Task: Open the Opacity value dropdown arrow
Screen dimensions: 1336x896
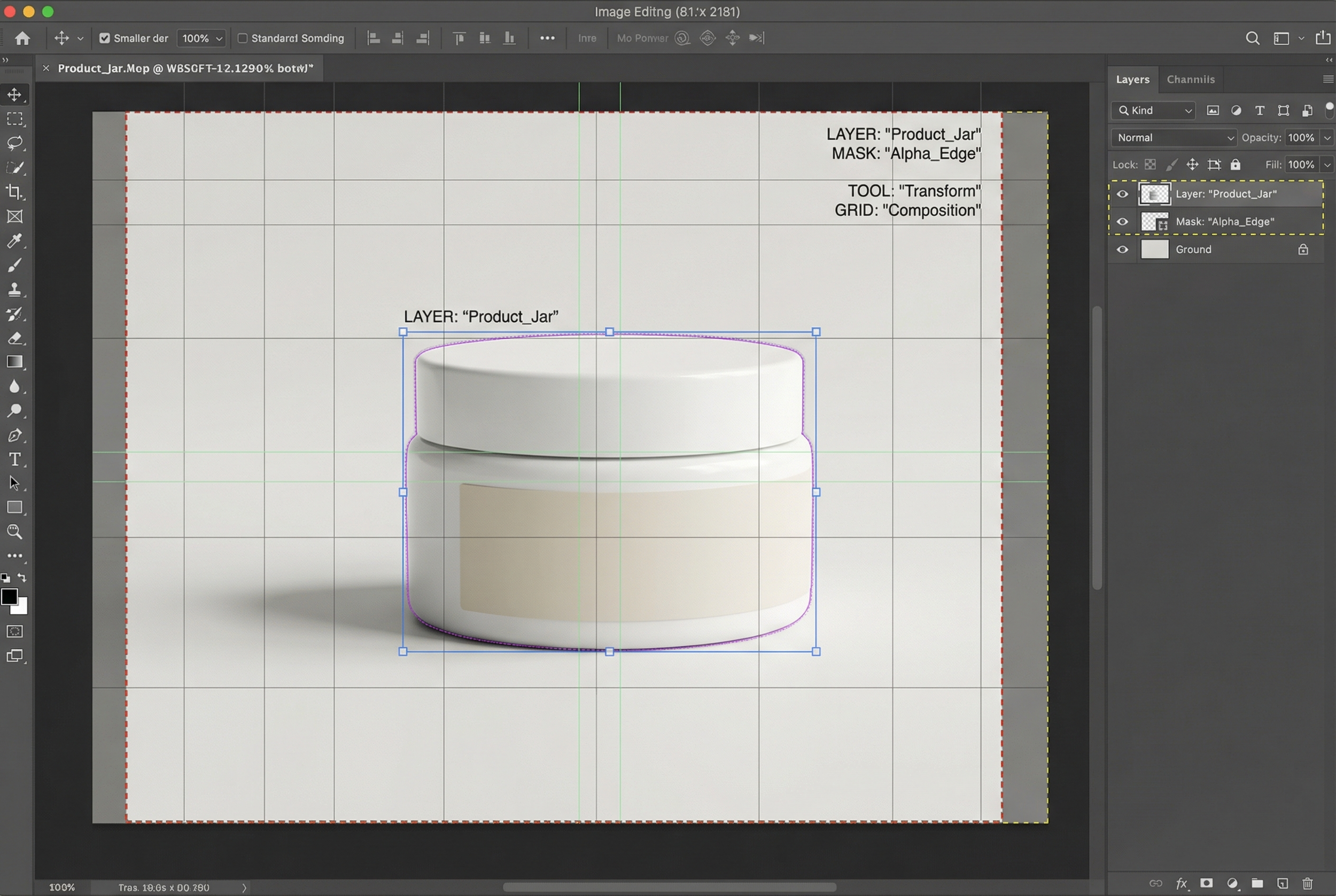Action: pyautogui.click(x=1327, y=138)
